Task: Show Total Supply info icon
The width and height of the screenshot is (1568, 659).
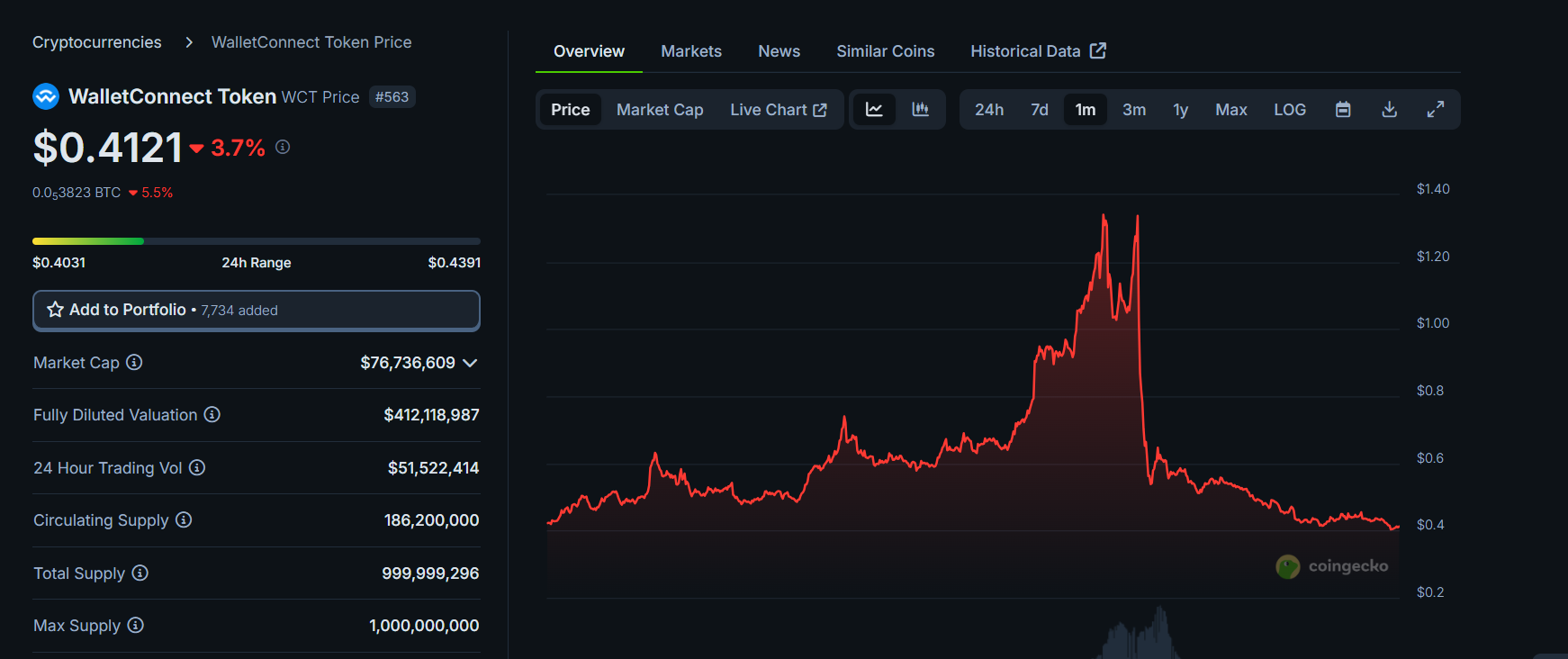Action: [140, 573]
